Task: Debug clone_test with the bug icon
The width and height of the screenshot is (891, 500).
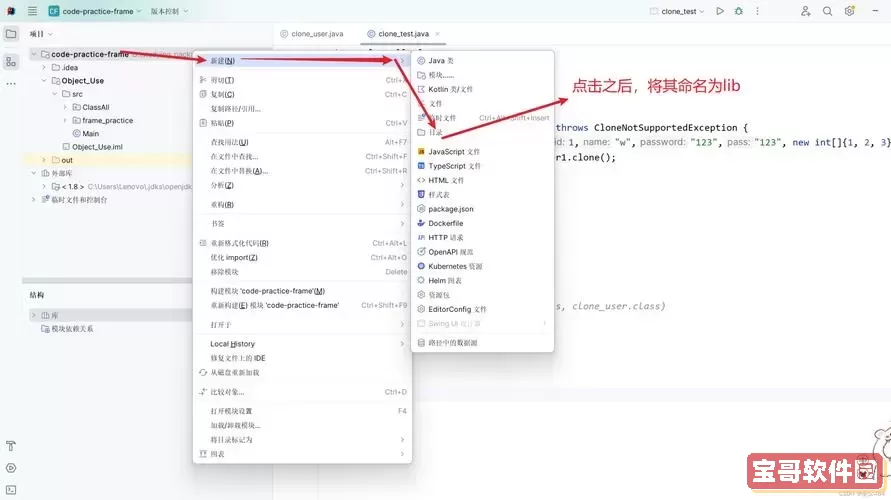Action: pyautogui.click(x=739, y=11)
